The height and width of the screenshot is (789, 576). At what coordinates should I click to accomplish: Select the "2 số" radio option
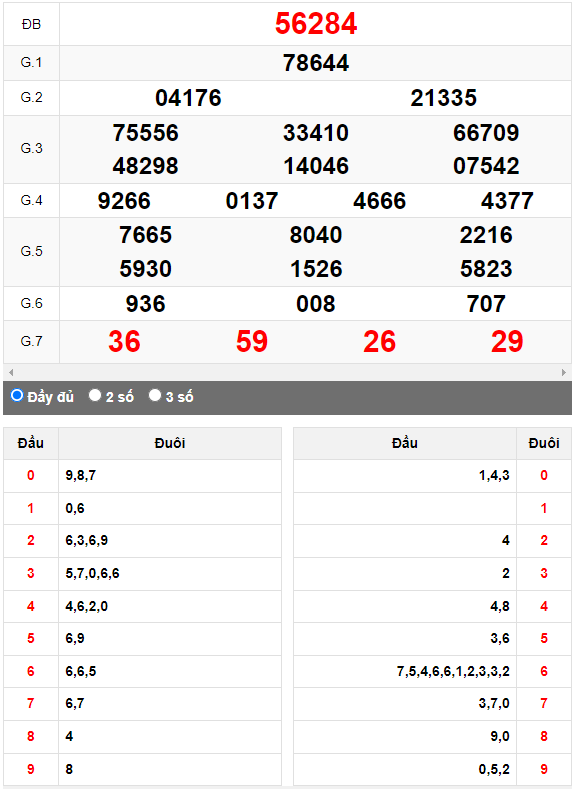point(95,396)
